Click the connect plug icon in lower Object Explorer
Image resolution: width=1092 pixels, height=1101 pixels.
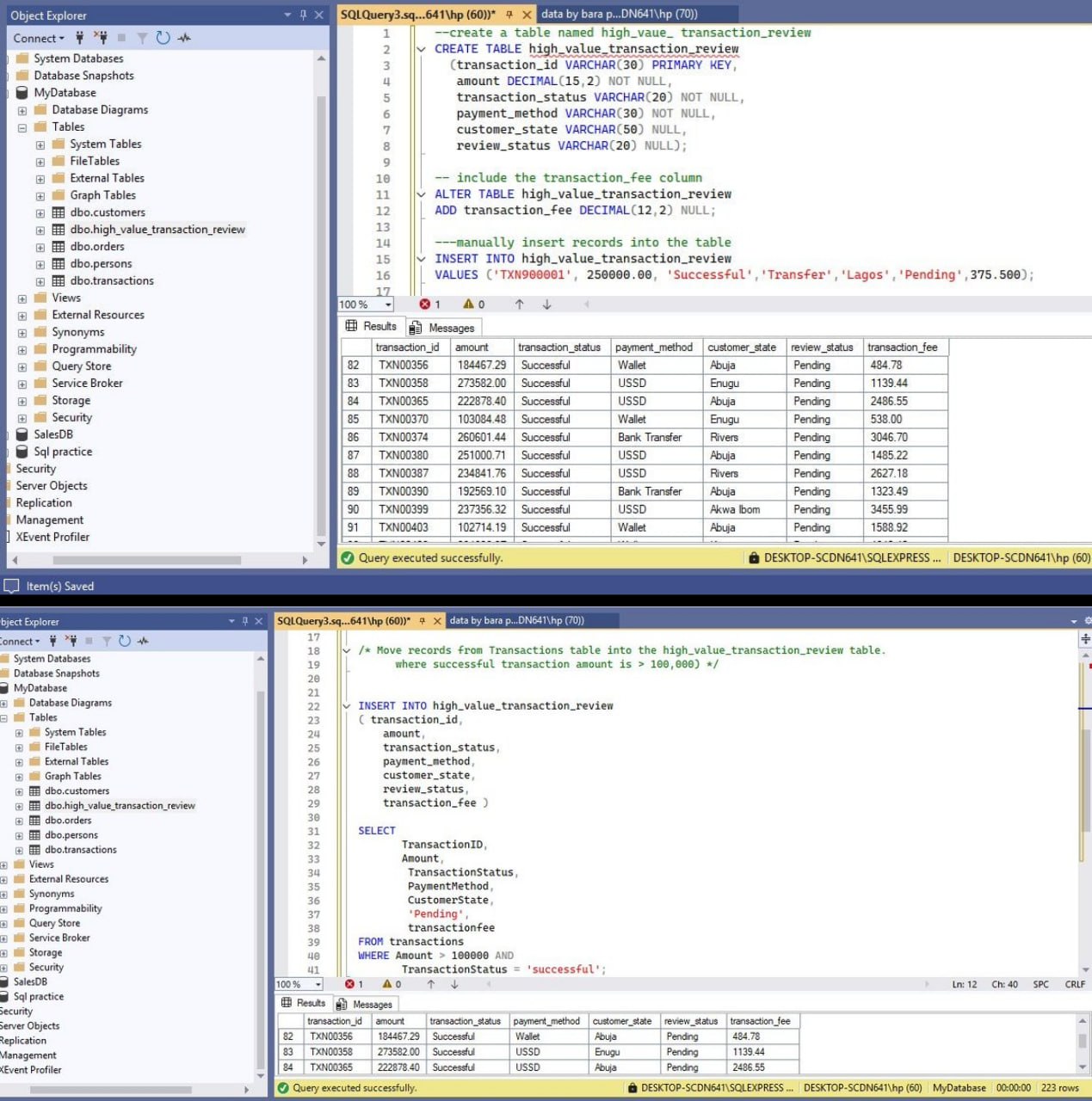point(52,641)
